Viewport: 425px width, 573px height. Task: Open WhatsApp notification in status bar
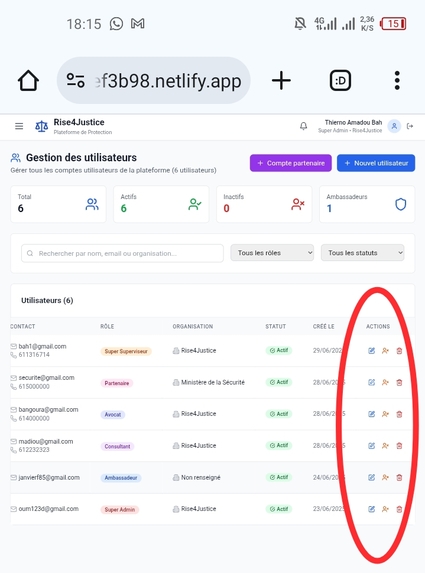116,24
